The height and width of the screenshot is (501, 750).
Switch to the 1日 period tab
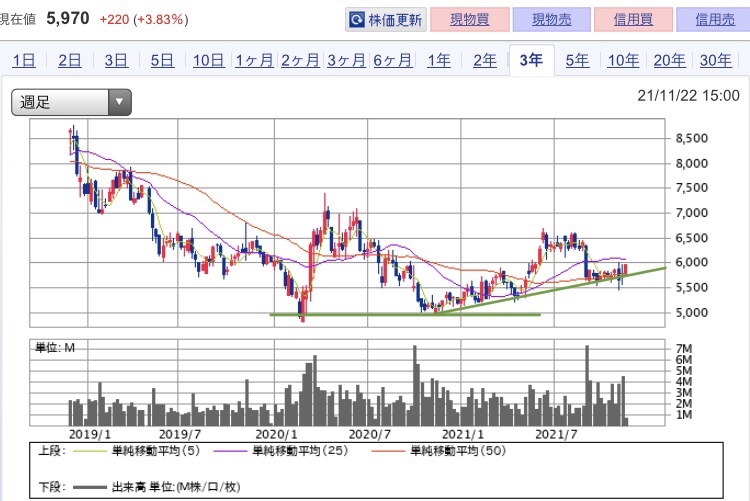coord(25,60)
